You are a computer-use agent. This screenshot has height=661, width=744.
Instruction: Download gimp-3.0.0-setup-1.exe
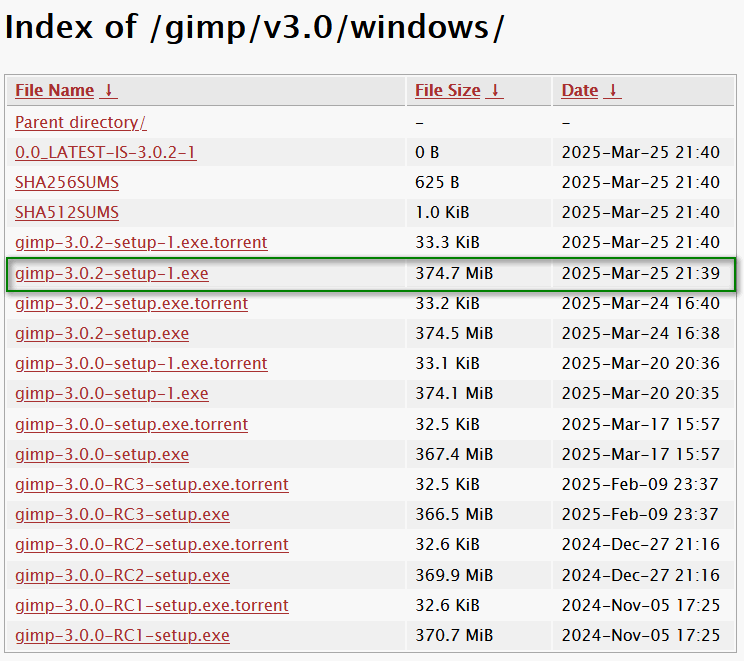(x=112, y=394)
